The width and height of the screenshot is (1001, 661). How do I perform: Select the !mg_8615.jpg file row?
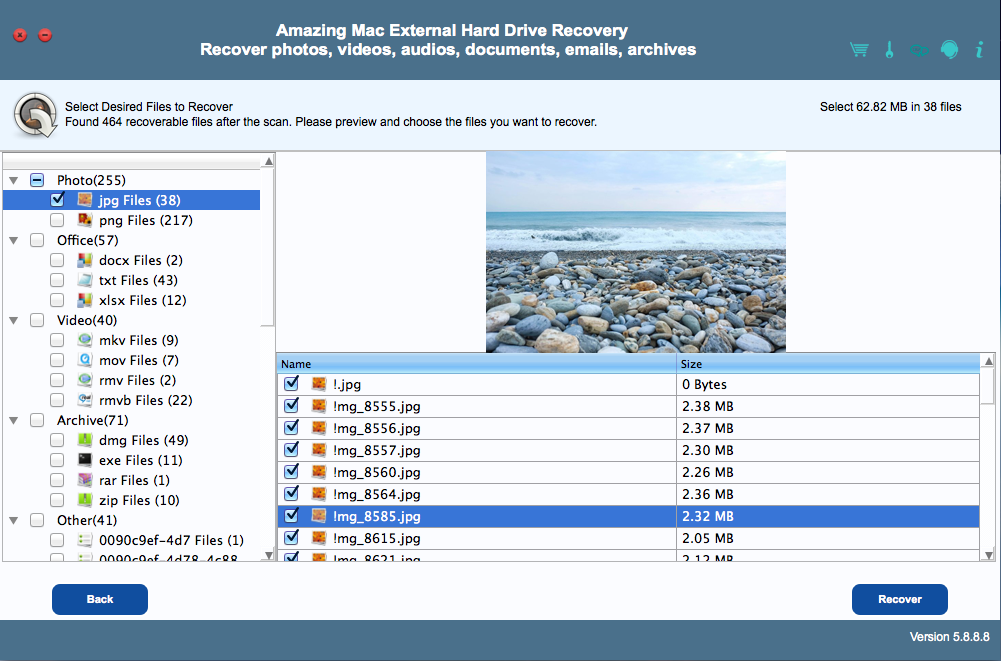(500, 538)
